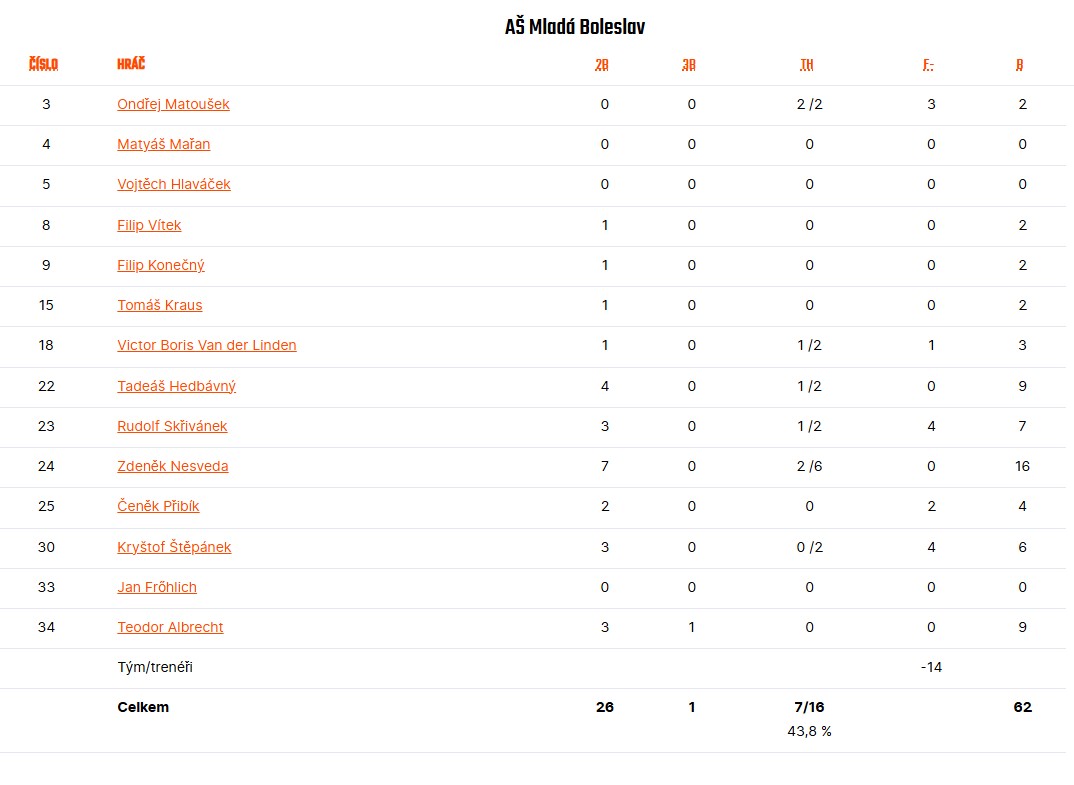Select the Čeněk Přibík link
Screen dimensions: 1074x785
(158, 506)
